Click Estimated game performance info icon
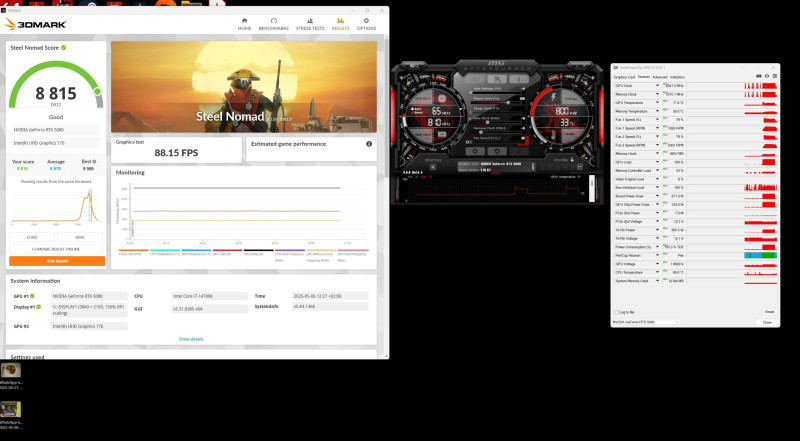The image size is (800, 441). (x=369, y=144)
